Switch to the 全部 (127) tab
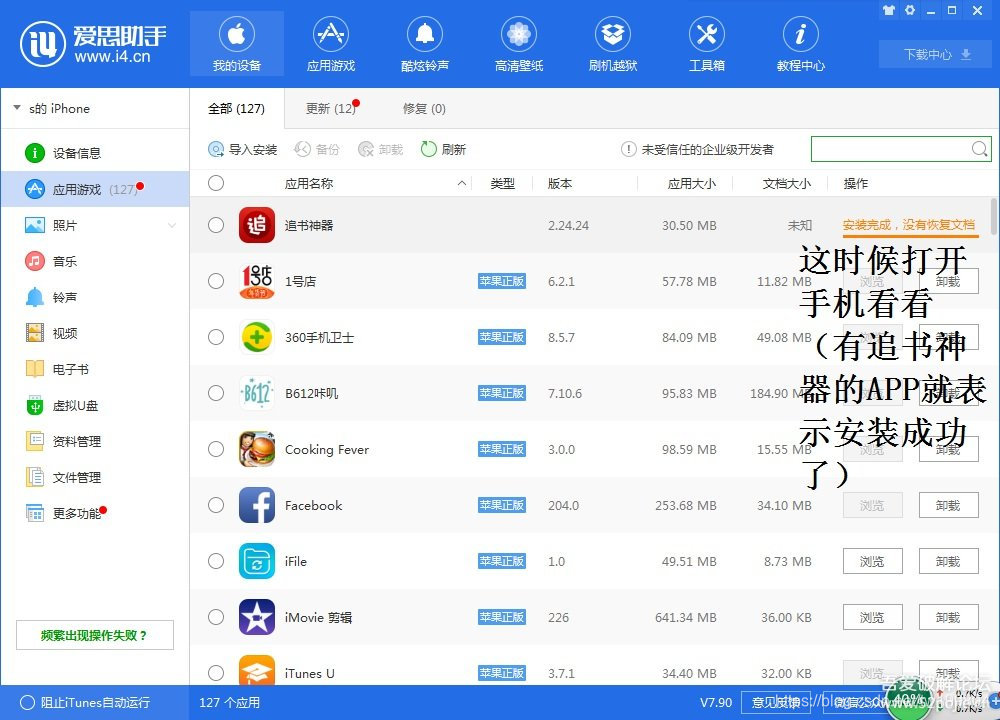Viewport: 1000px width, 720px height. (x=237, y=108)
